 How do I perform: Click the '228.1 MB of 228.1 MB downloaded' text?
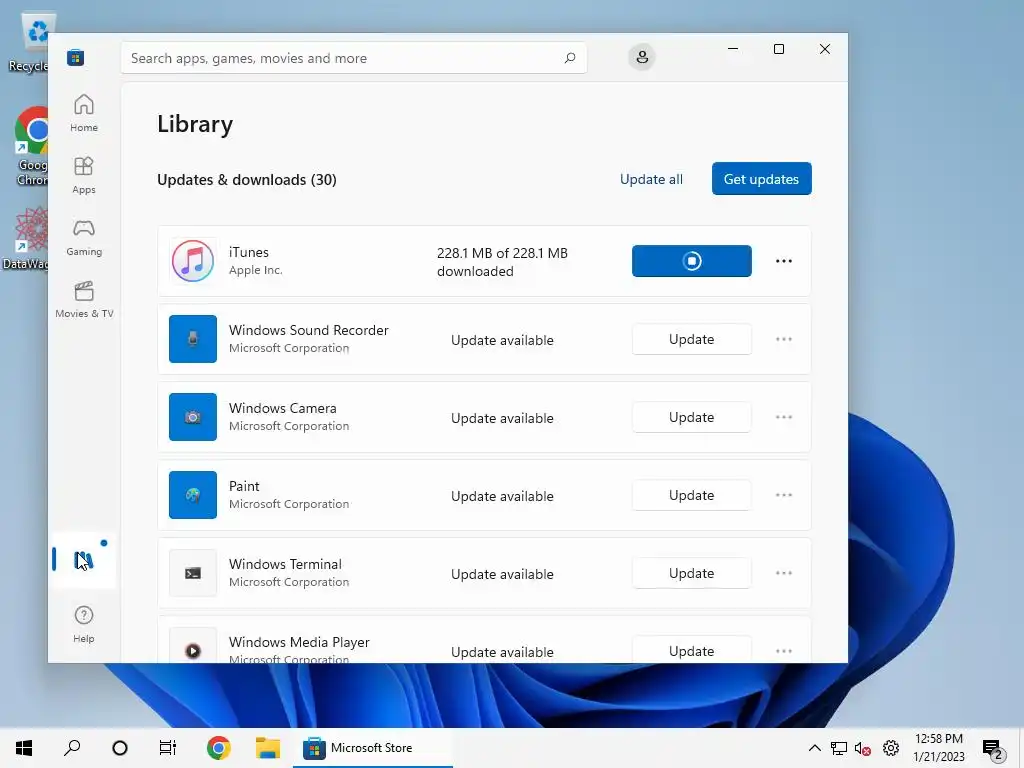pos(502,262)
